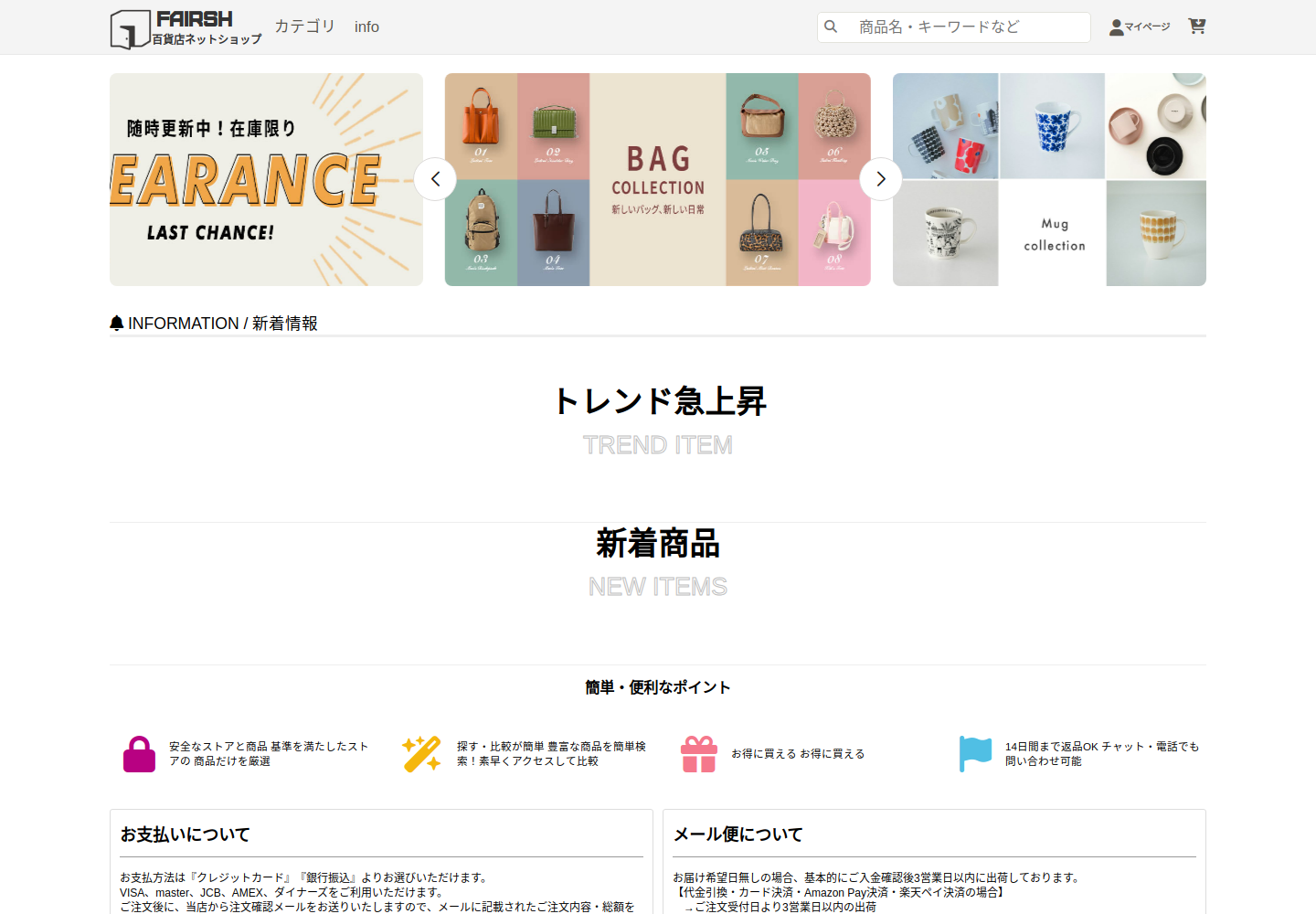Click the 14日間まで返品OK text
The image size is (1316, 914).
[1102, 754]
